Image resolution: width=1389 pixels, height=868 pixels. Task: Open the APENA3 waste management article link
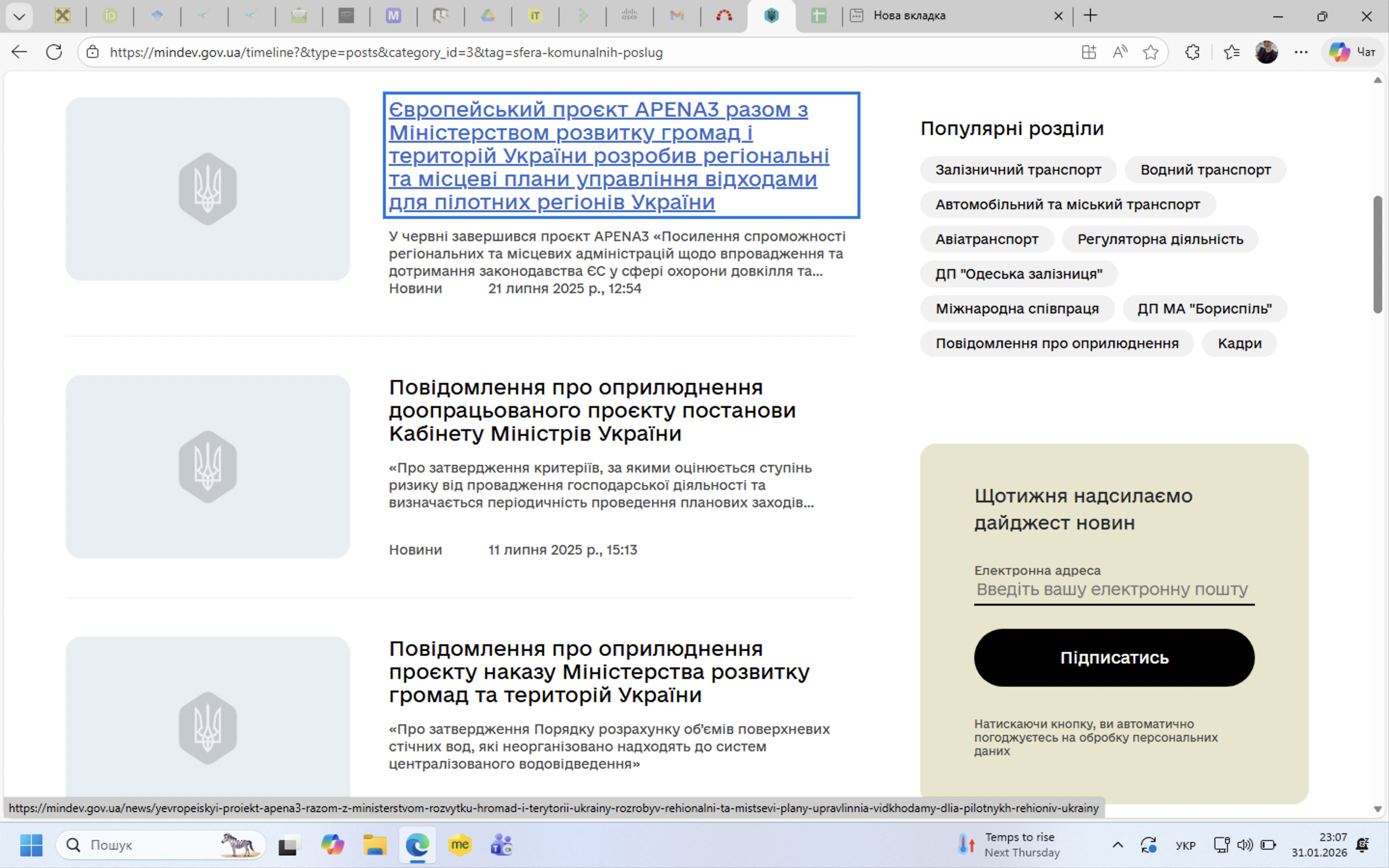(x=608, y=155)
